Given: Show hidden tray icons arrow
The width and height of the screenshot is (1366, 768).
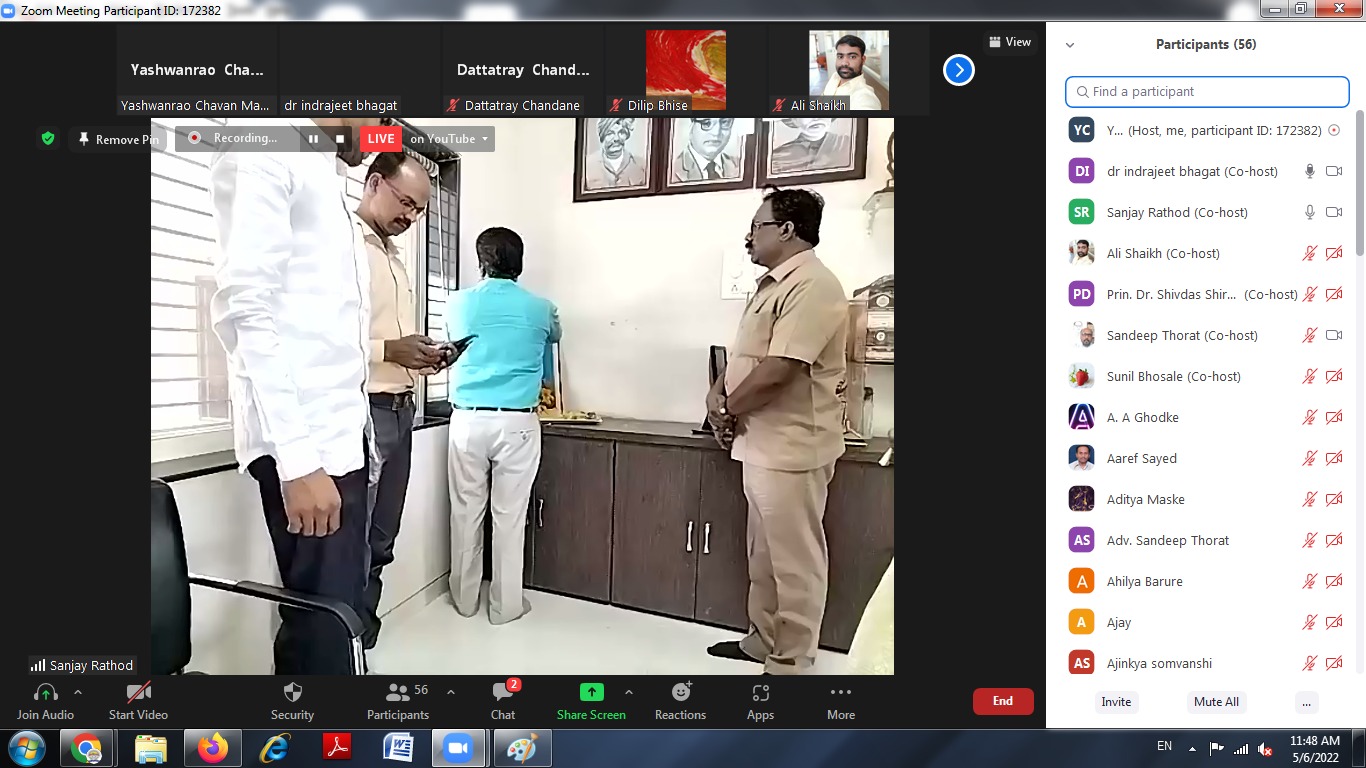Looking at the screenshot, I should pyautogui.click(x=1192, y=747).
